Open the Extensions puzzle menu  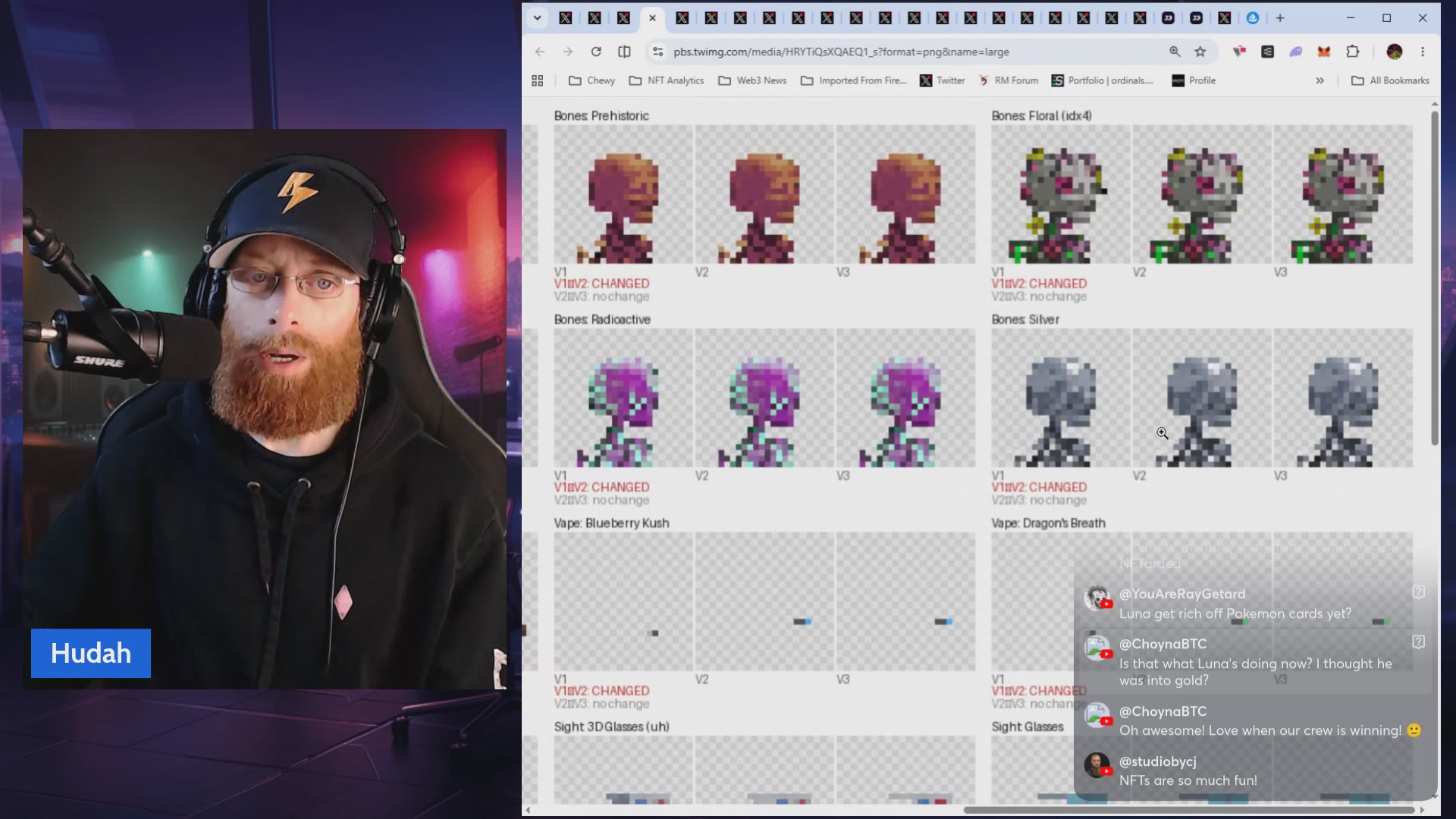tap(1353, 52)
